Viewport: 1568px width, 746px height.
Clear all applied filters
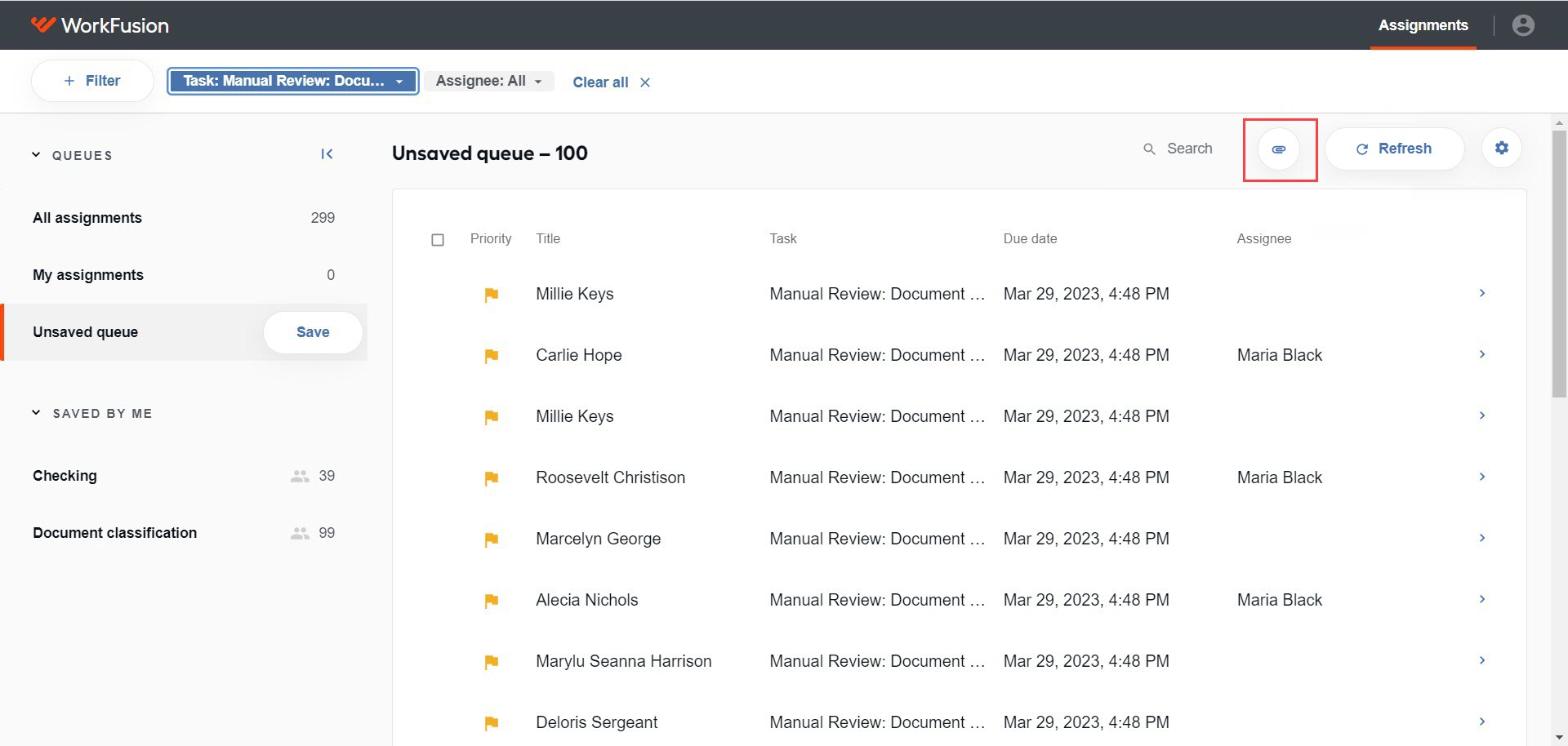pyautogui.click(x=611, y=82)
